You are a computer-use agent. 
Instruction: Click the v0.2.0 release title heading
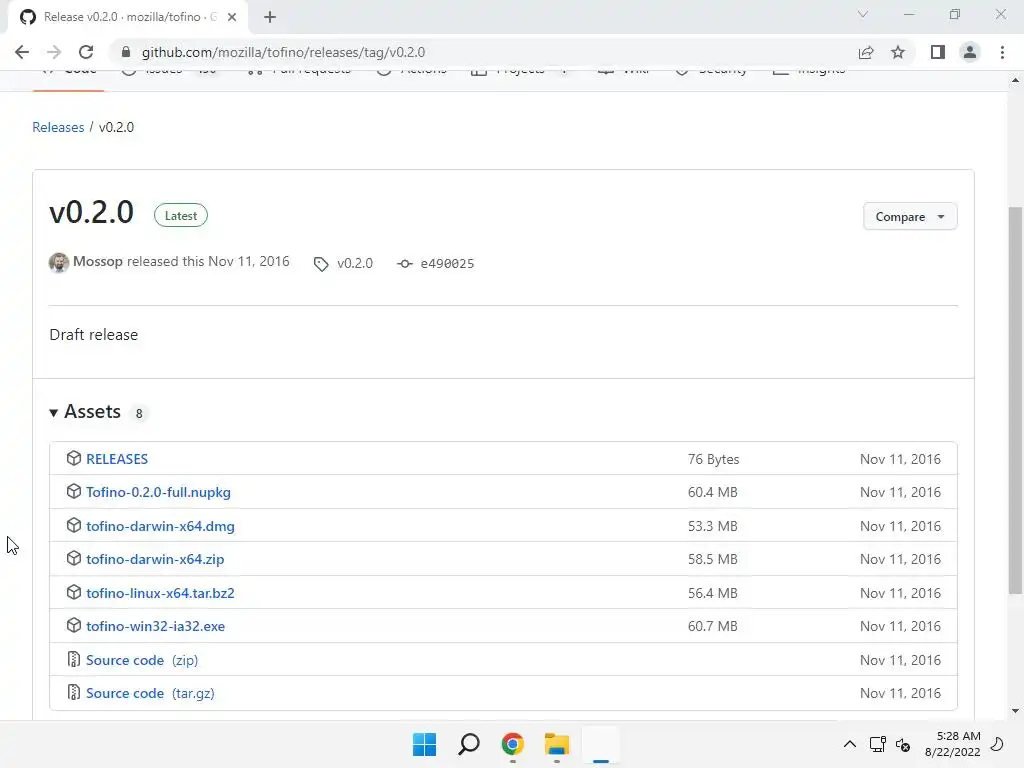91,213
